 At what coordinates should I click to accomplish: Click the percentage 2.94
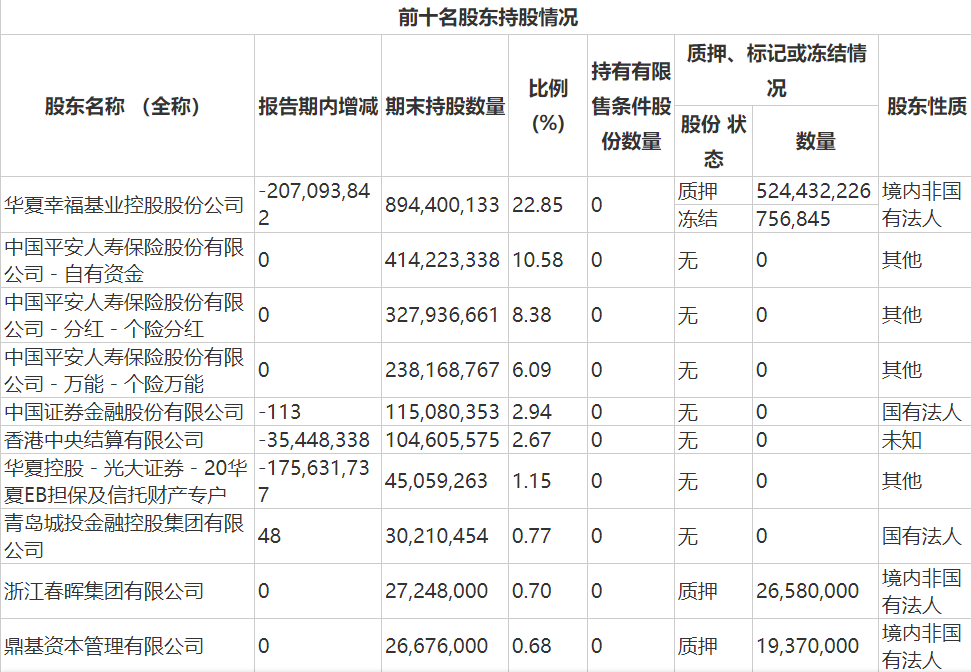point(531,412)
